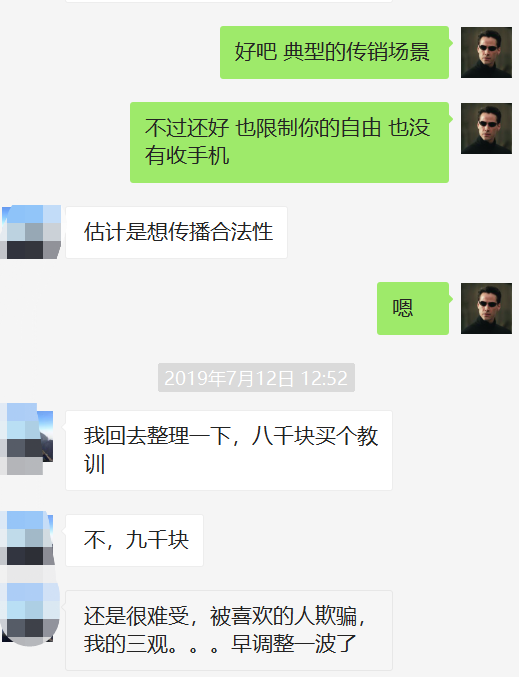Click '我的三观。。。早调整一波了' line of text
The height and width of the screenshot is (677, 519).
(x=220, y=644)
